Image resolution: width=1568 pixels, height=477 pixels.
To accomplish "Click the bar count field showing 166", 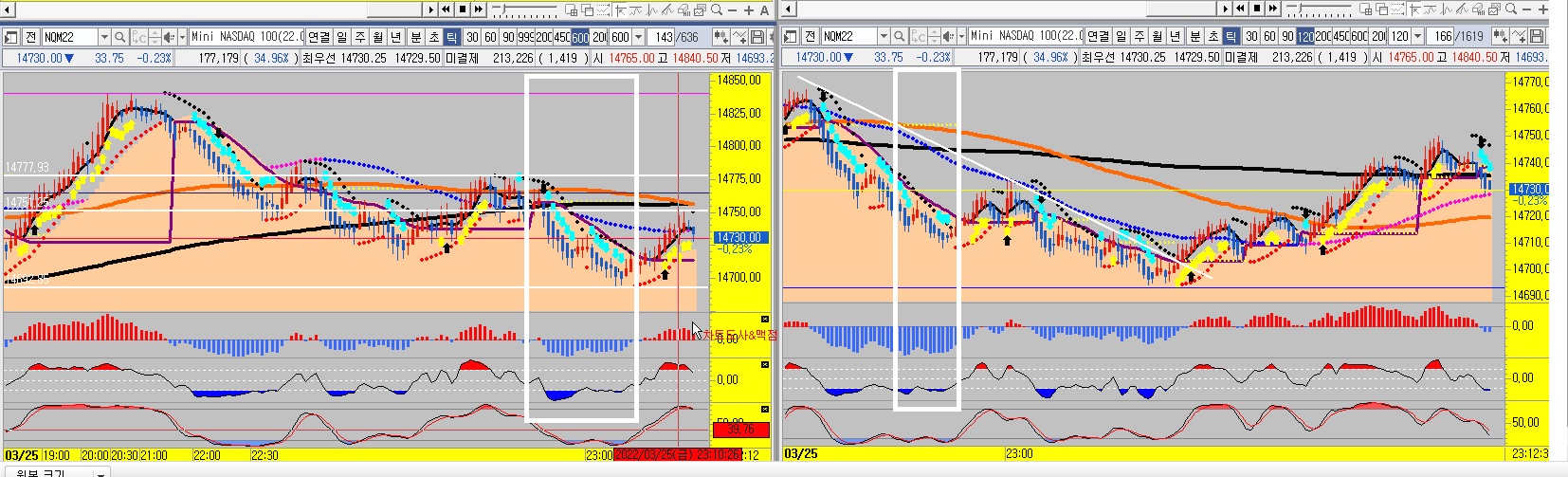I will click(1441, 37).
